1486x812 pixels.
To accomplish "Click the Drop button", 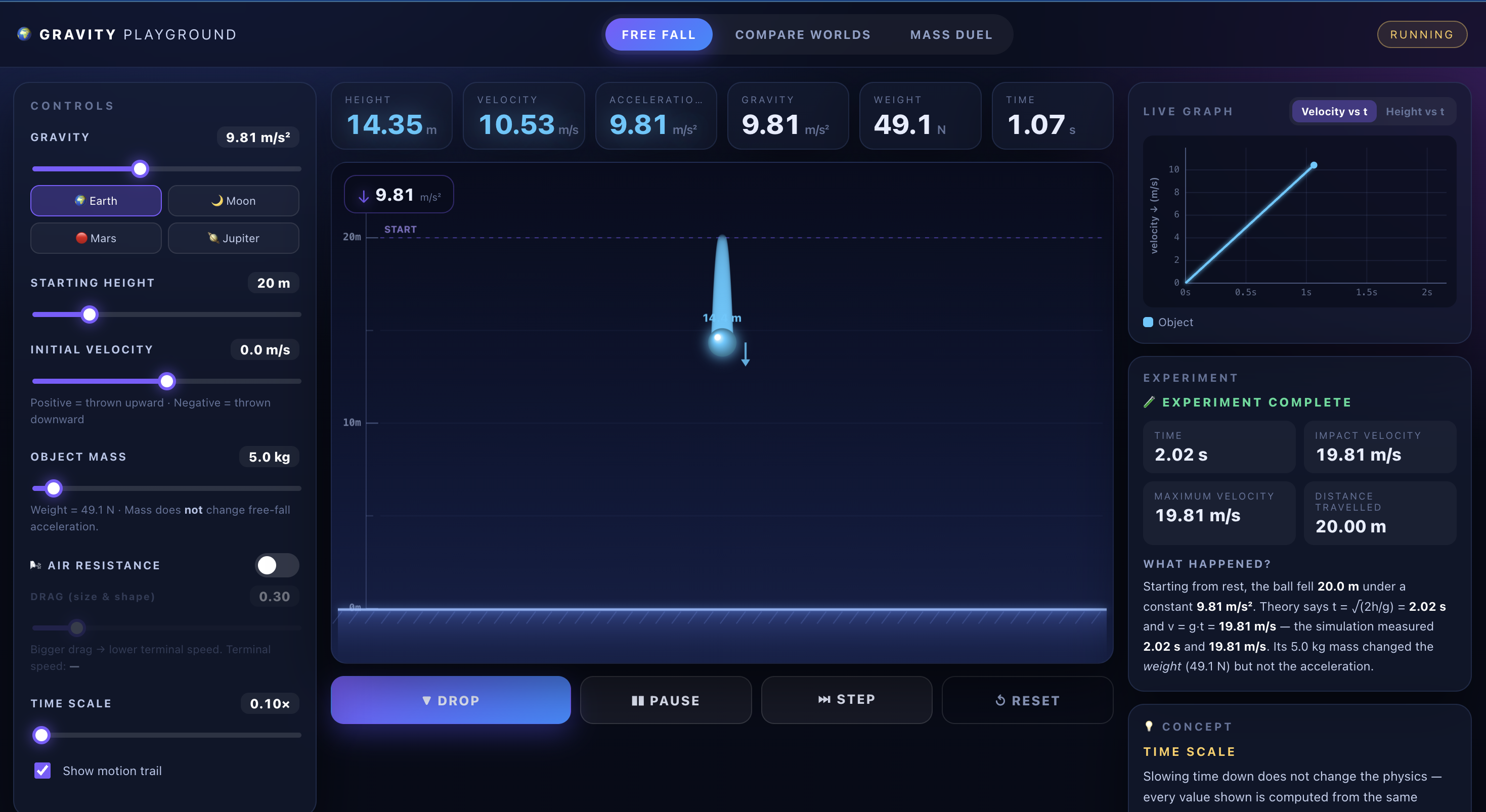I will [451, 700].
